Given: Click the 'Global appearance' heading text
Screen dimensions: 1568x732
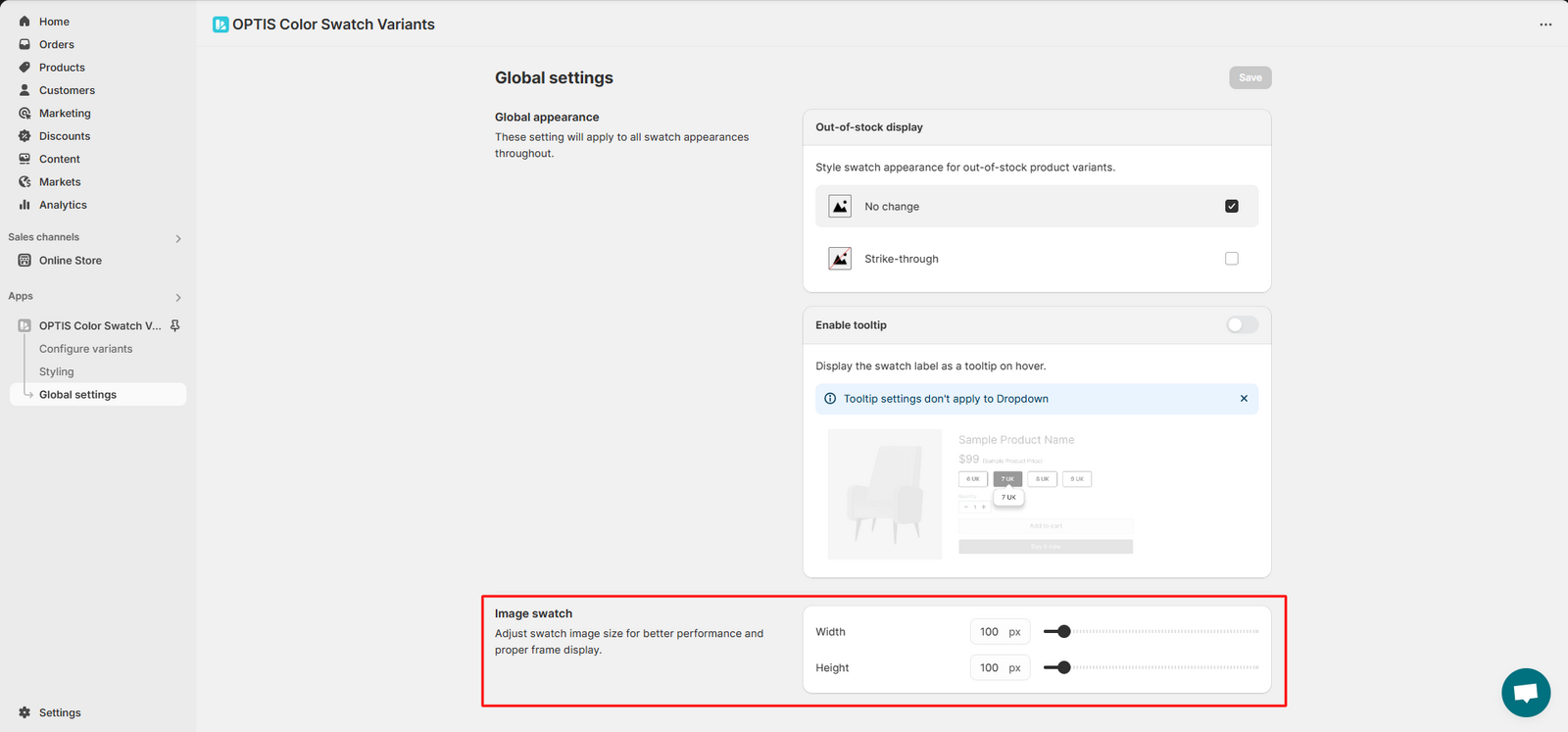Looking at the screenshot, I should point(547,117).
